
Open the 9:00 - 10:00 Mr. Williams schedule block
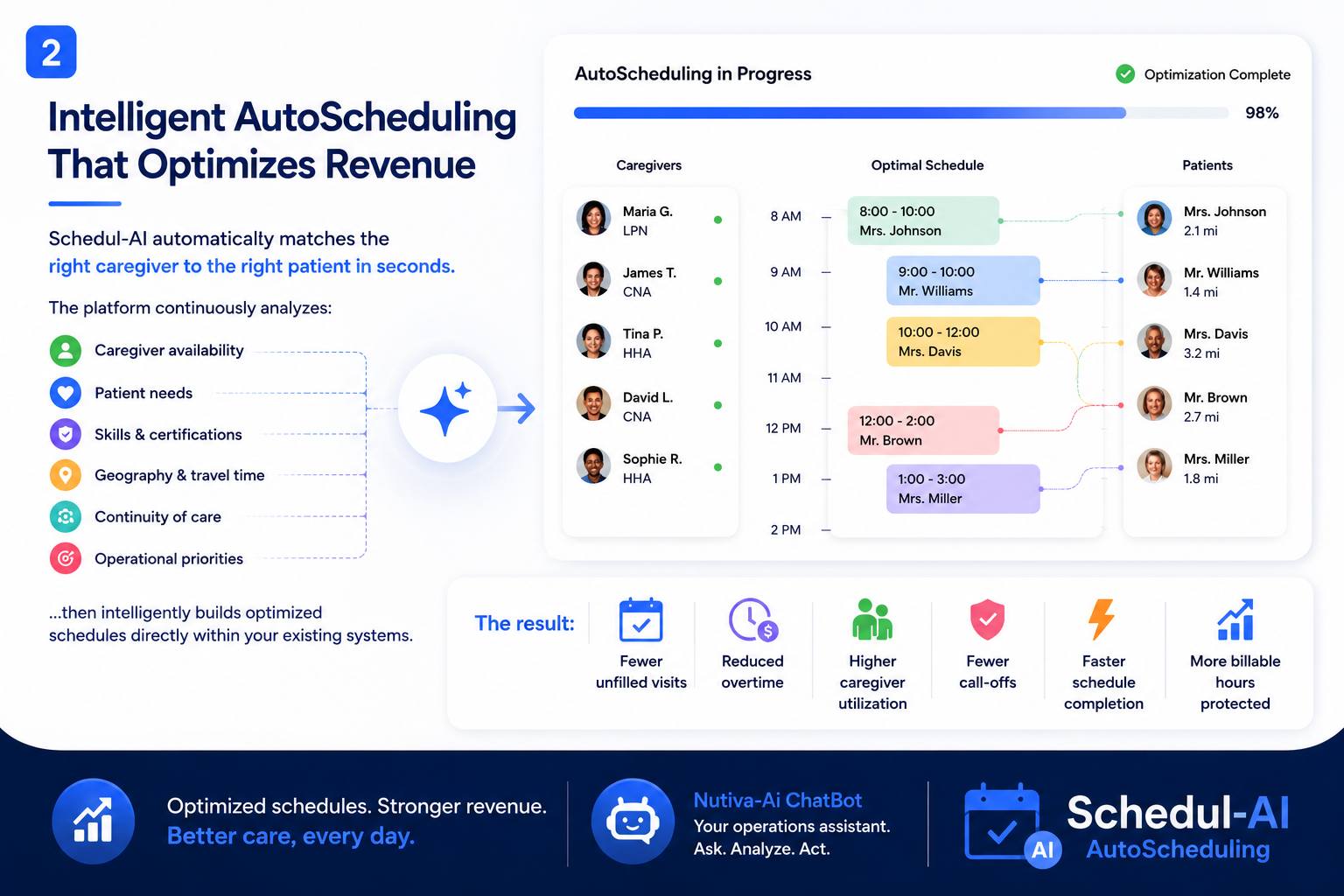click(x=962, y=281)
